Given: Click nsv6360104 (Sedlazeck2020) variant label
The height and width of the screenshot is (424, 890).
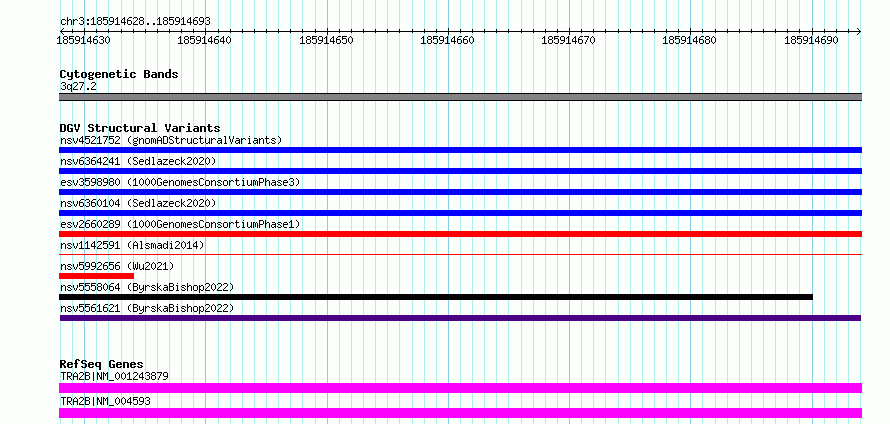Looking at the screenshot, I should coord(138,203).
